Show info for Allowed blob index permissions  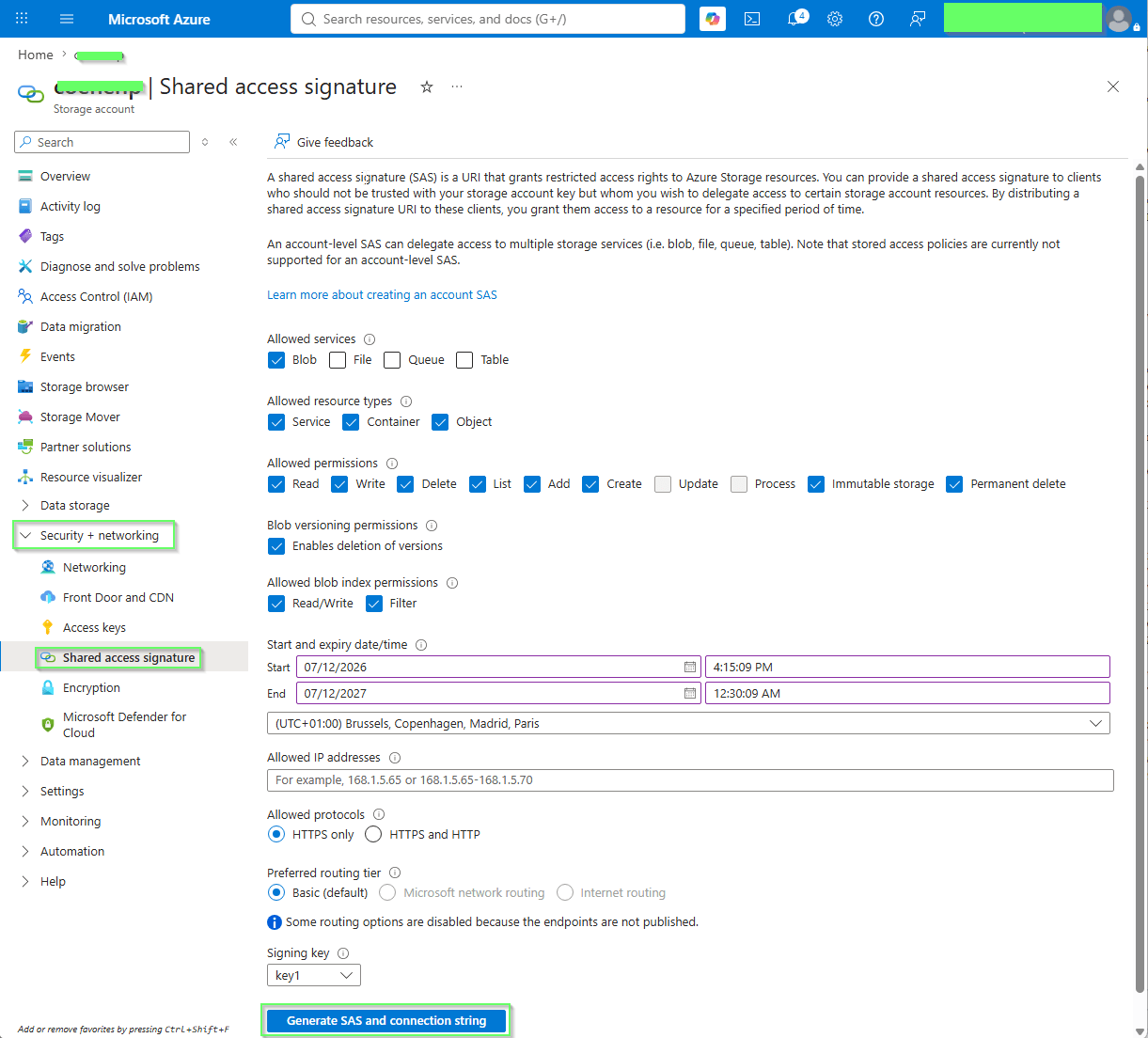[x=452, y=583]
